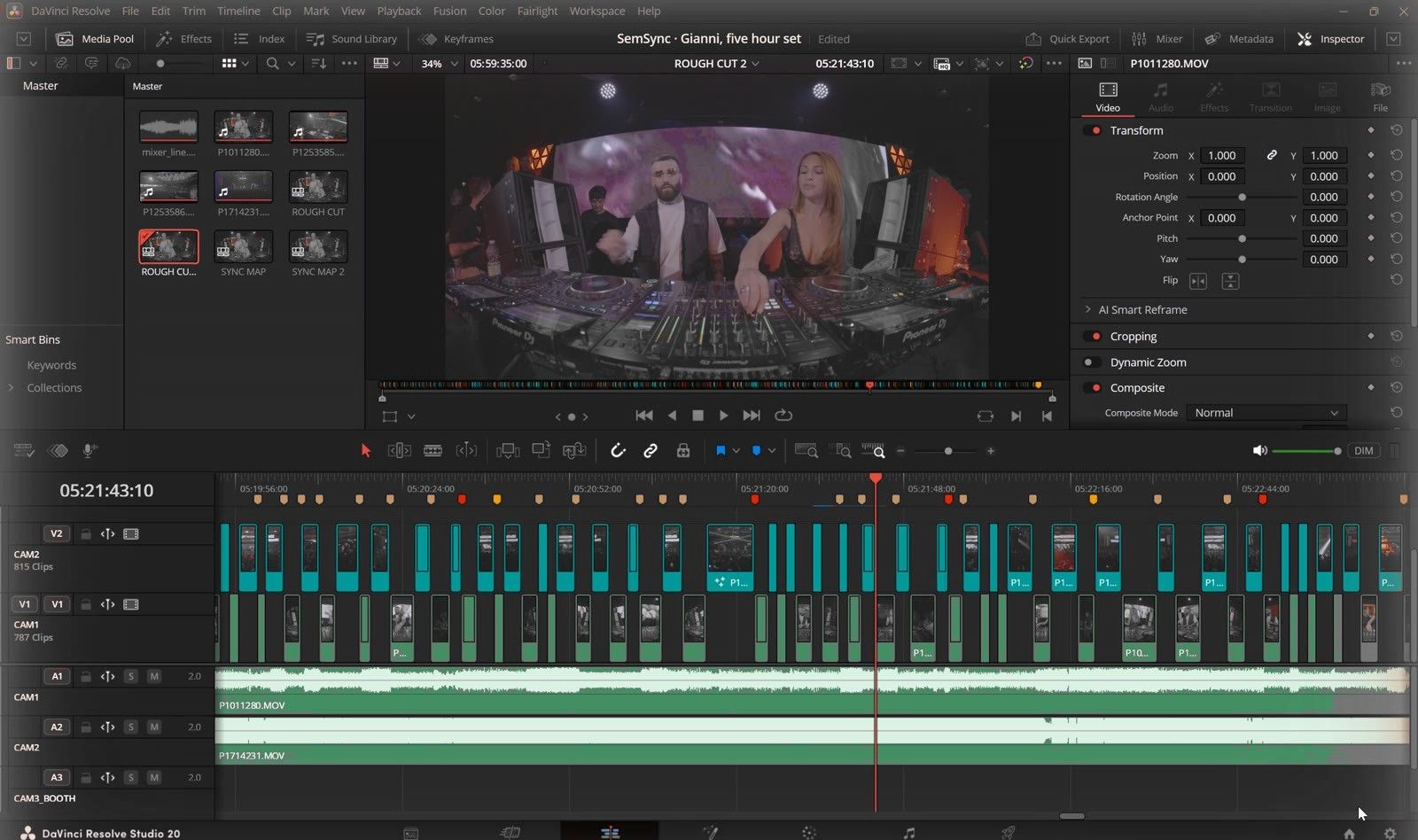The height and width of the screenshot is (840, 1418).
Task: Adjust the timeline zoom slider
Action: click(947, 451)
